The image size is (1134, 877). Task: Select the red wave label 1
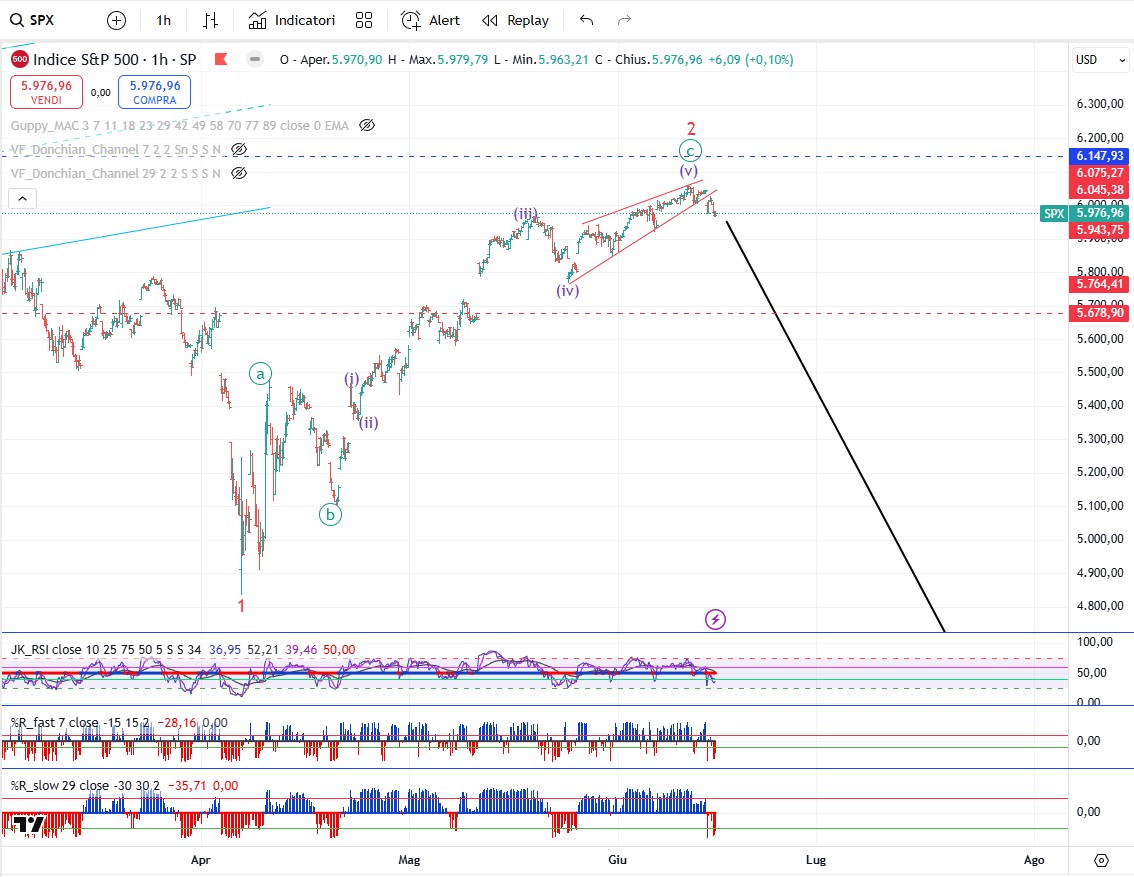[x=242, y=606]
